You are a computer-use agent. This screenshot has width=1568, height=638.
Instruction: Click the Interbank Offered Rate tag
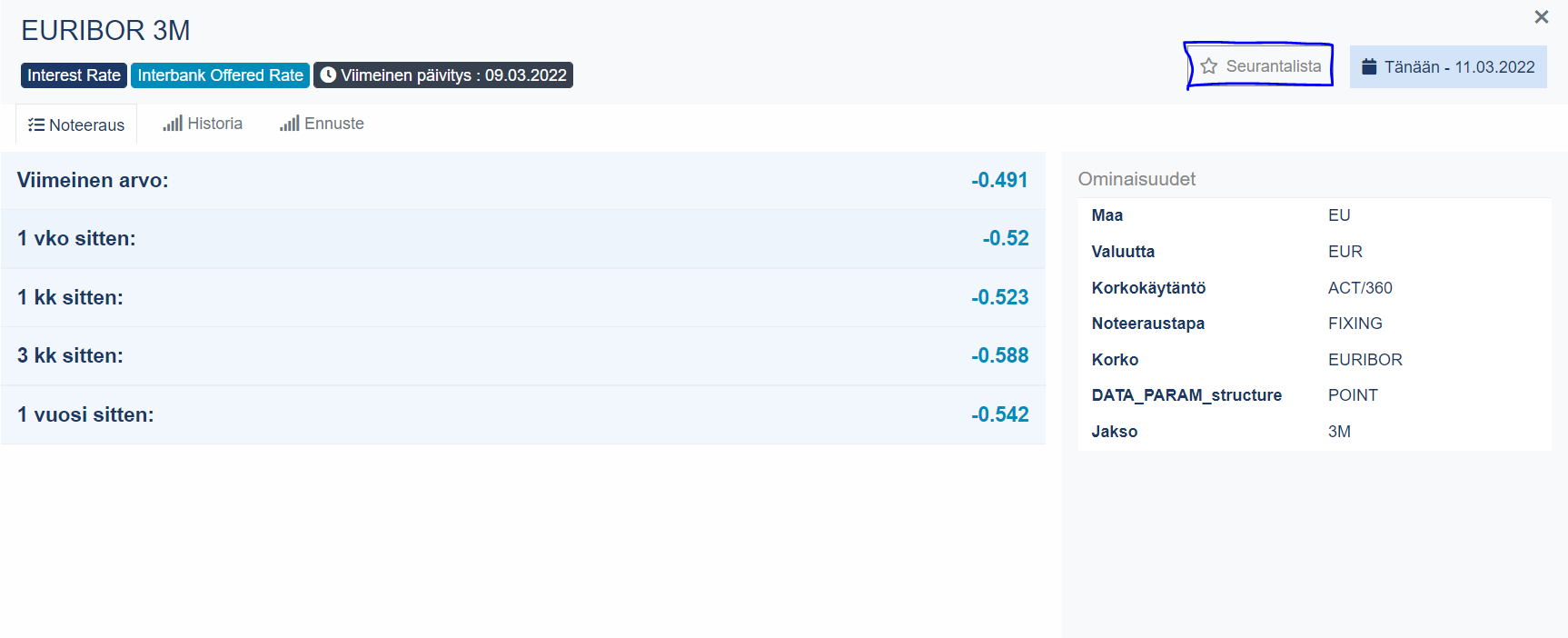(x=220, y=75)
